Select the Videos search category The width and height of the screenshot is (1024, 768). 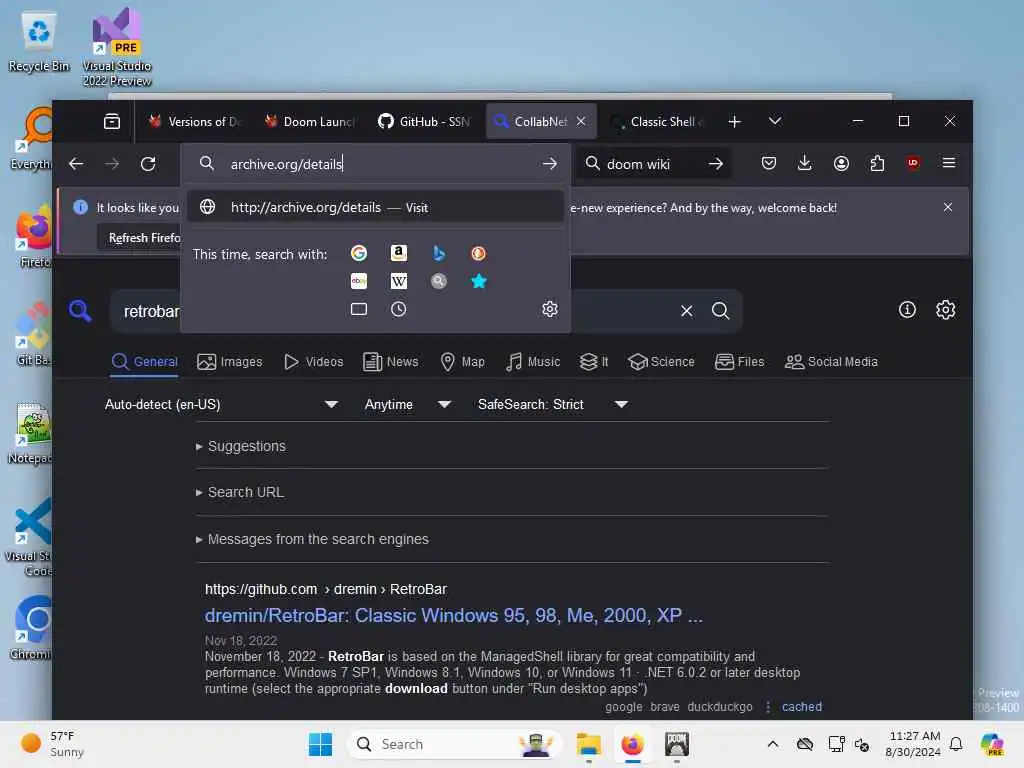coord(314,362)
